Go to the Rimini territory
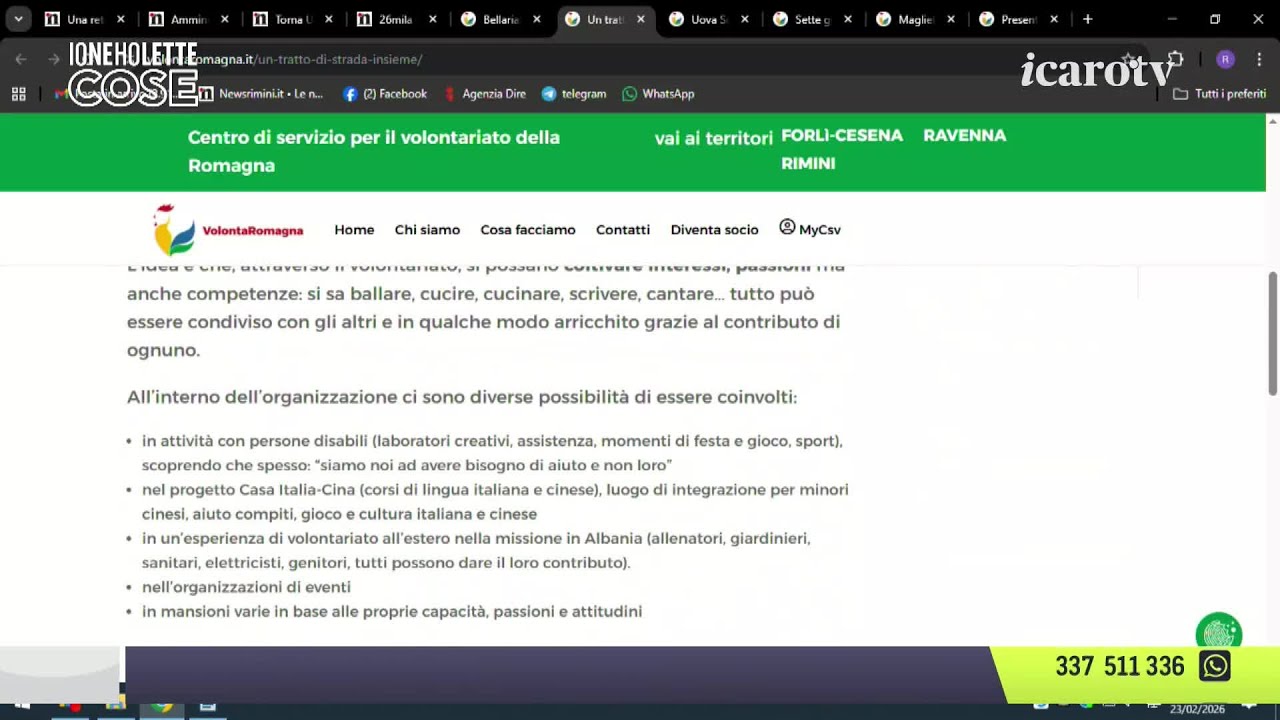The height and width of the screenshot is (720, 1280). tap(808, 163)
